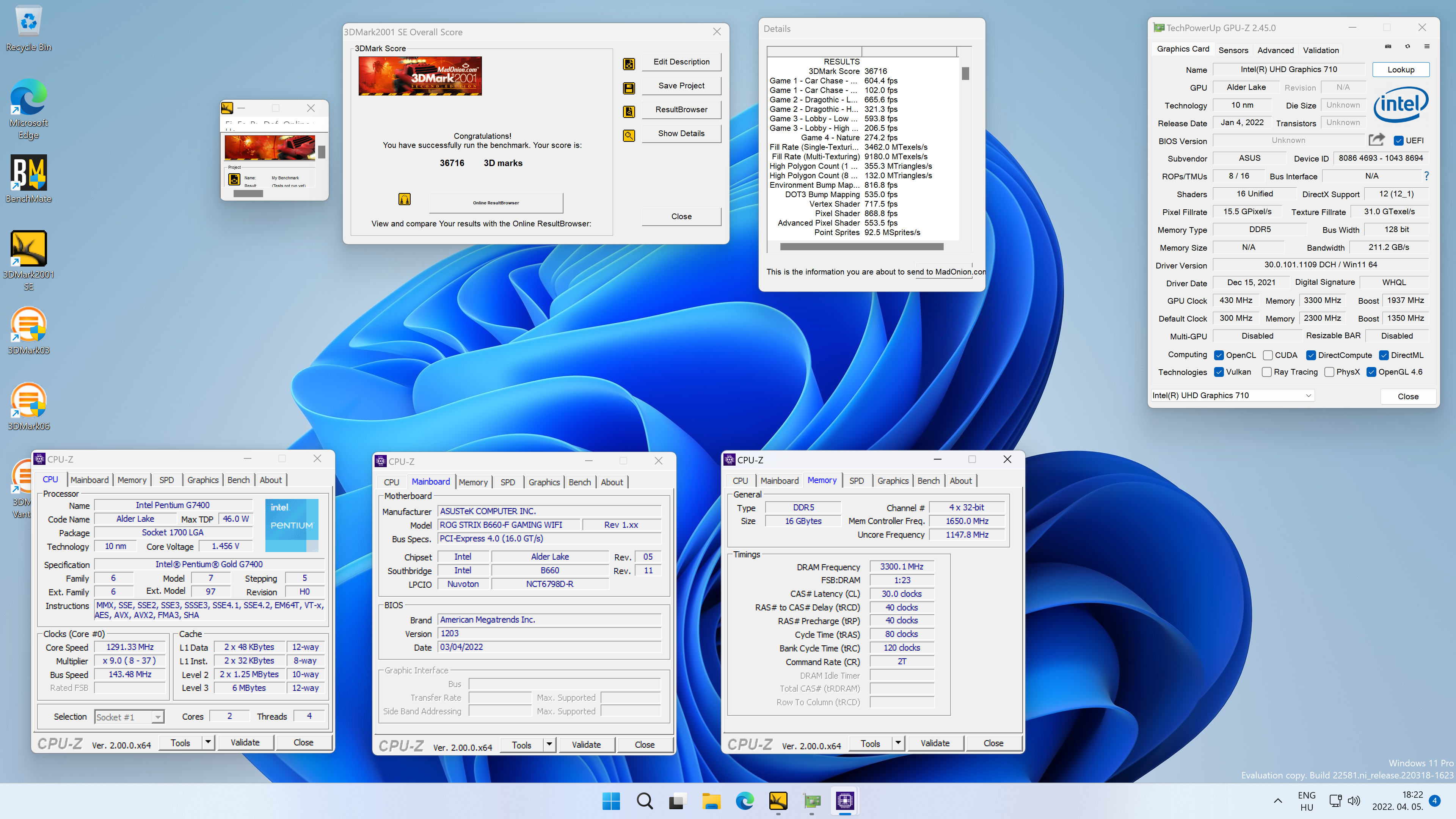Toggle the OpenGL 4.6 checkbox
1456x819 pixels.
click(x=1371, y=372)
